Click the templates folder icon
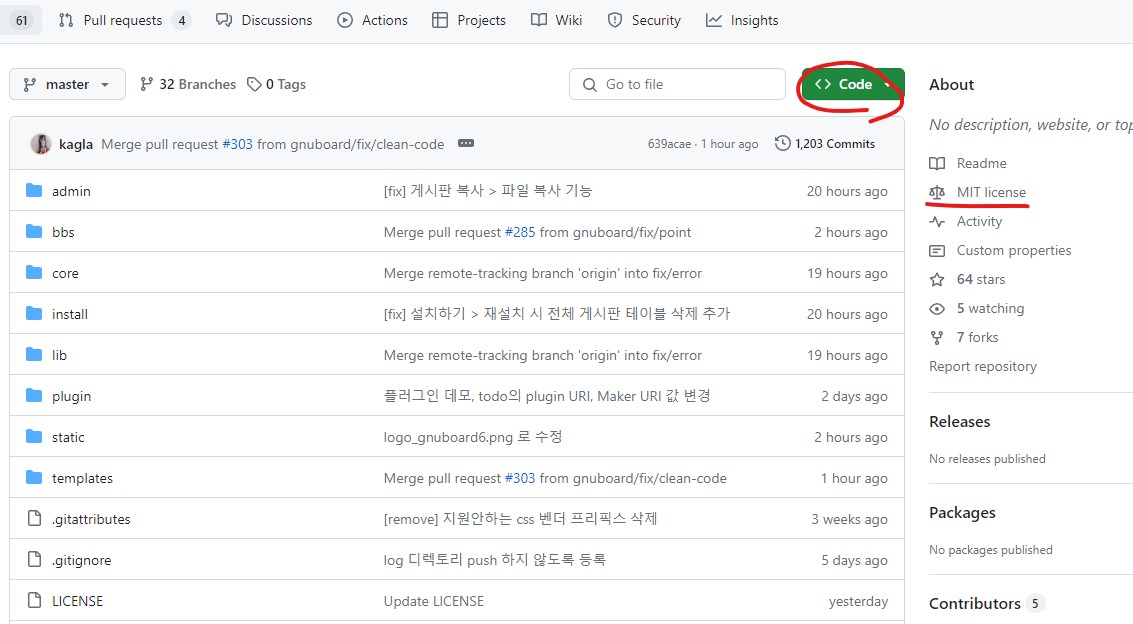The width and height of the screenshot is (1133, 624). pos(34,477)
